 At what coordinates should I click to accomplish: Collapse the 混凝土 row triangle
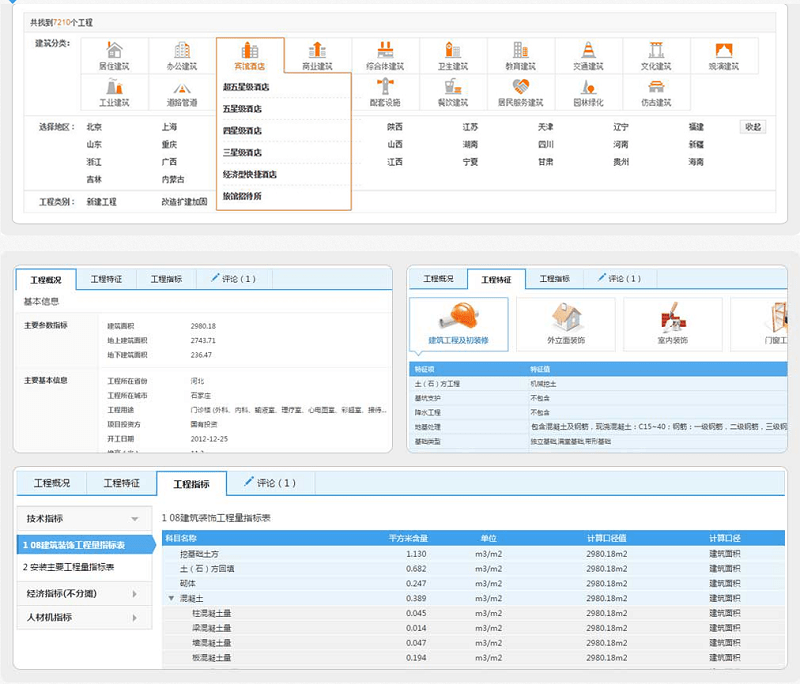point(171,598)
